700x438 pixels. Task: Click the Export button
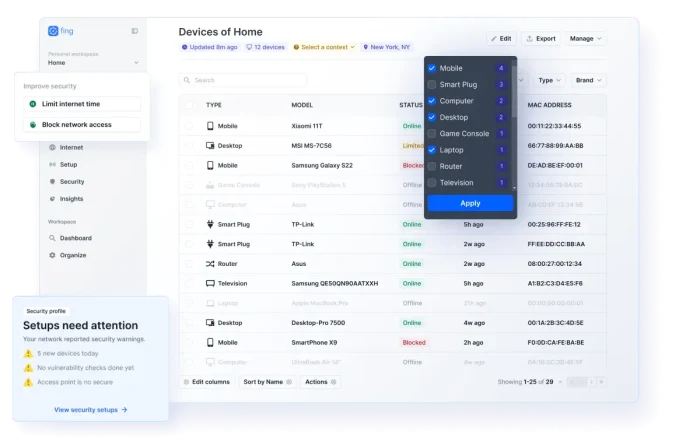[541, 39]
